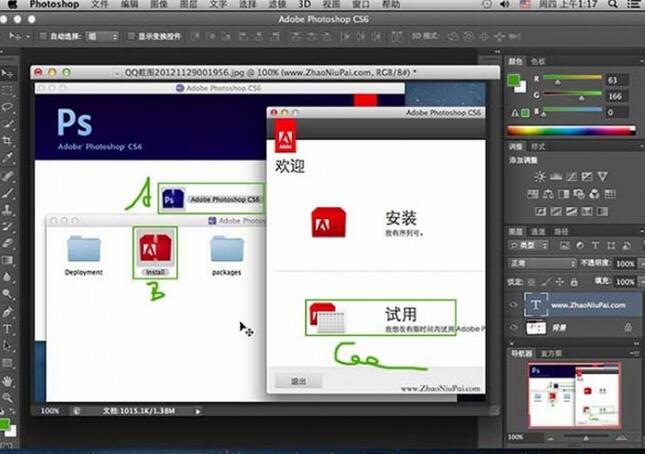The image size is (645, 454).
Task: Switch to the Swatches tab beside Color
Action: pyautogui.click(x=538, y=62)
